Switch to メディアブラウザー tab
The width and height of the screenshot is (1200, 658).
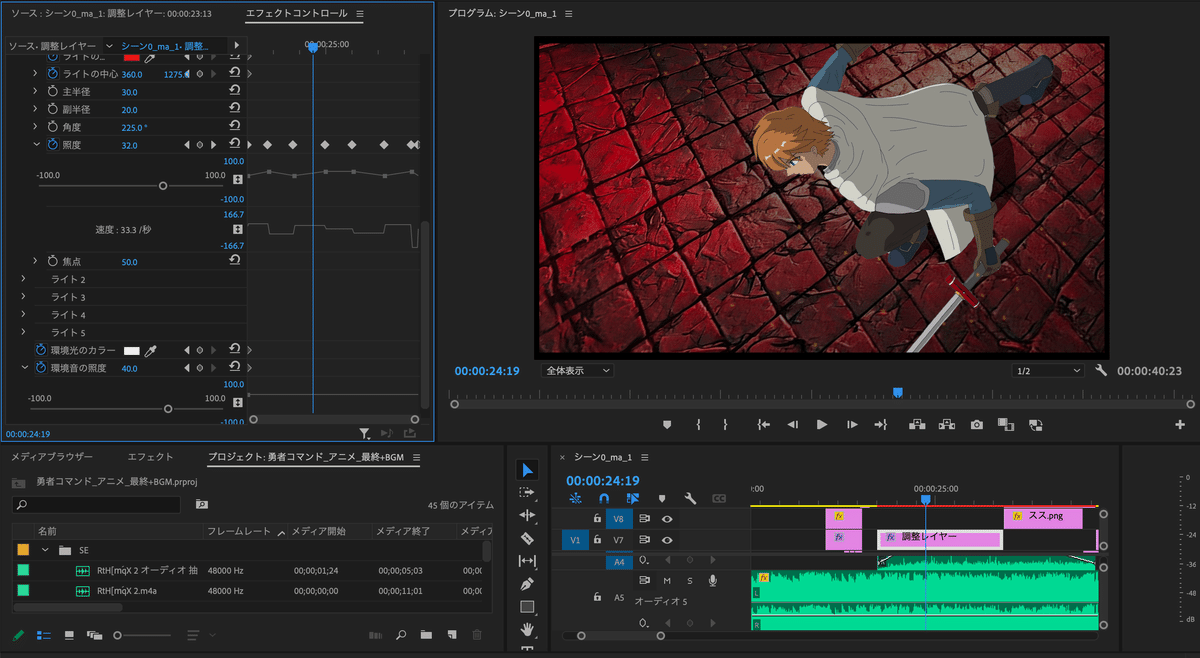point(51,457)
